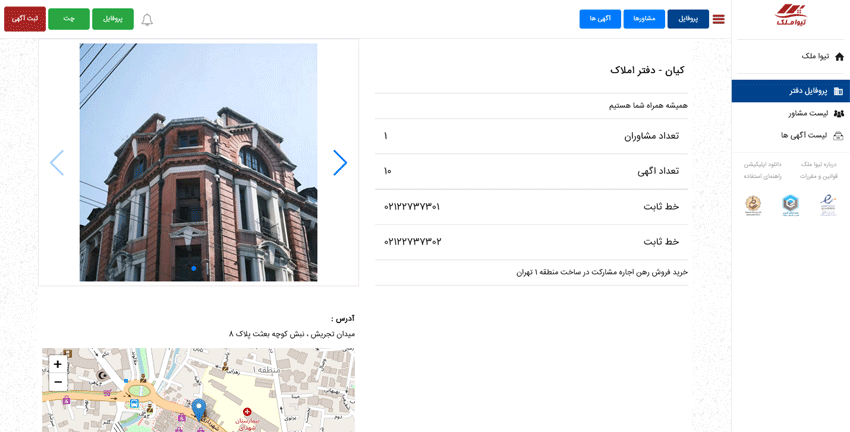850x432 pixels.
Task: Switch to the مشاوران tab
Action: coord(644,18)
